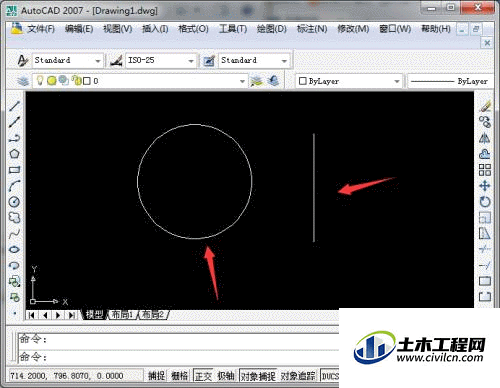Open the 标注(N) menu
500x388 pixels.
click(x=312, y=29)
